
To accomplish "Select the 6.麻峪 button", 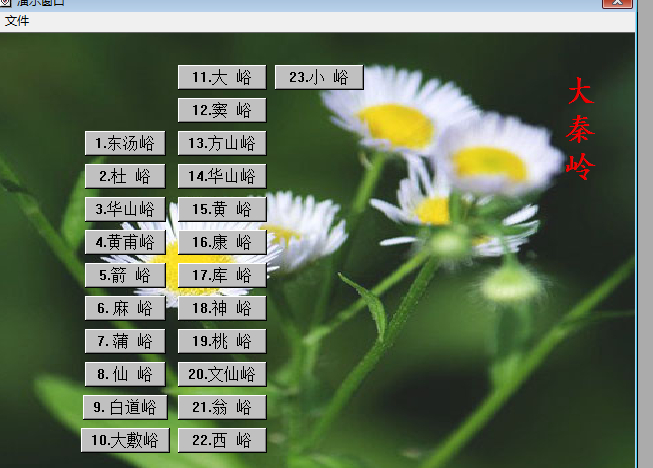I will pyautogui.click(x=125, y=308).
